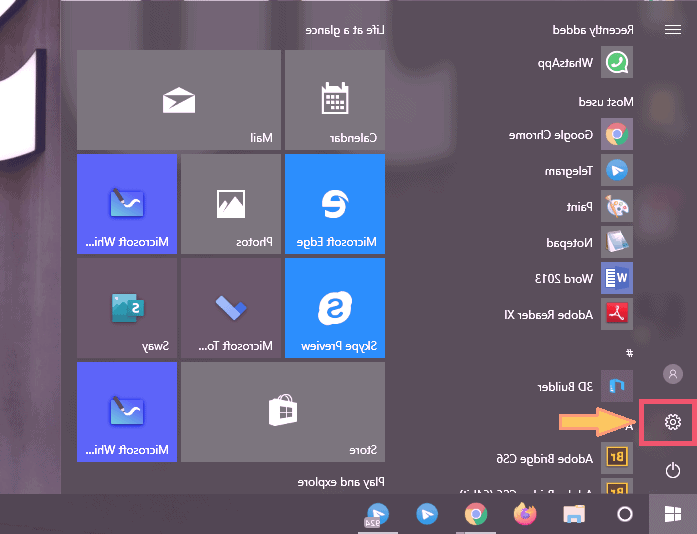Open the Store tile
Image resolution: width=697 pixels, height=534 pixels.
click(283, 412)
